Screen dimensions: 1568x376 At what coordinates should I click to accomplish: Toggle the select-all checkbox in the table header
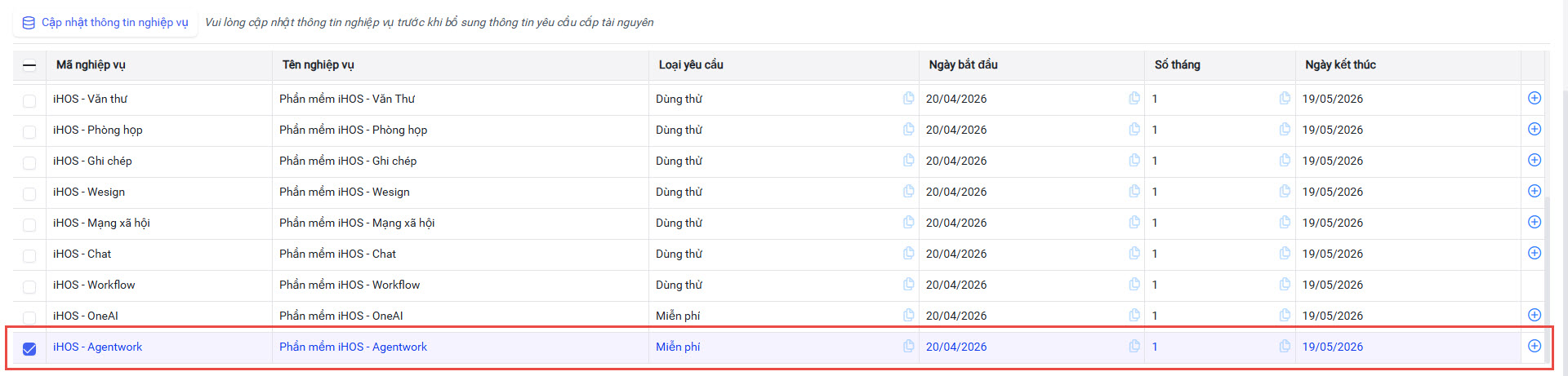pyautogui.click(x=29, y=65)
